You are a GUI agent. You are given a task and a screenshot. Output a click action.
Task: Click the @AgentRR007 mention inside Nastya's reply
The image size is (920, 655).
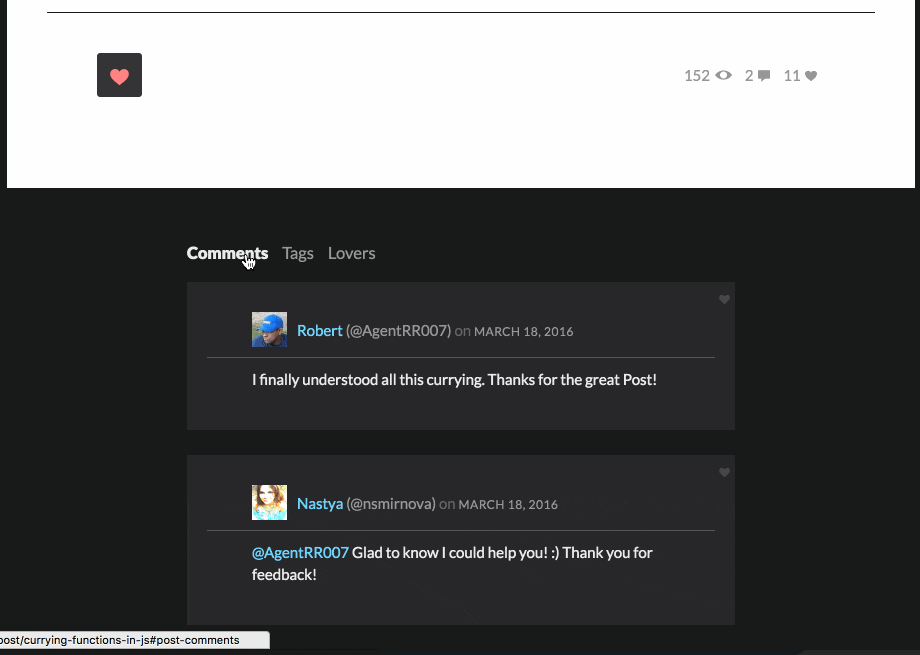[300, 552]
